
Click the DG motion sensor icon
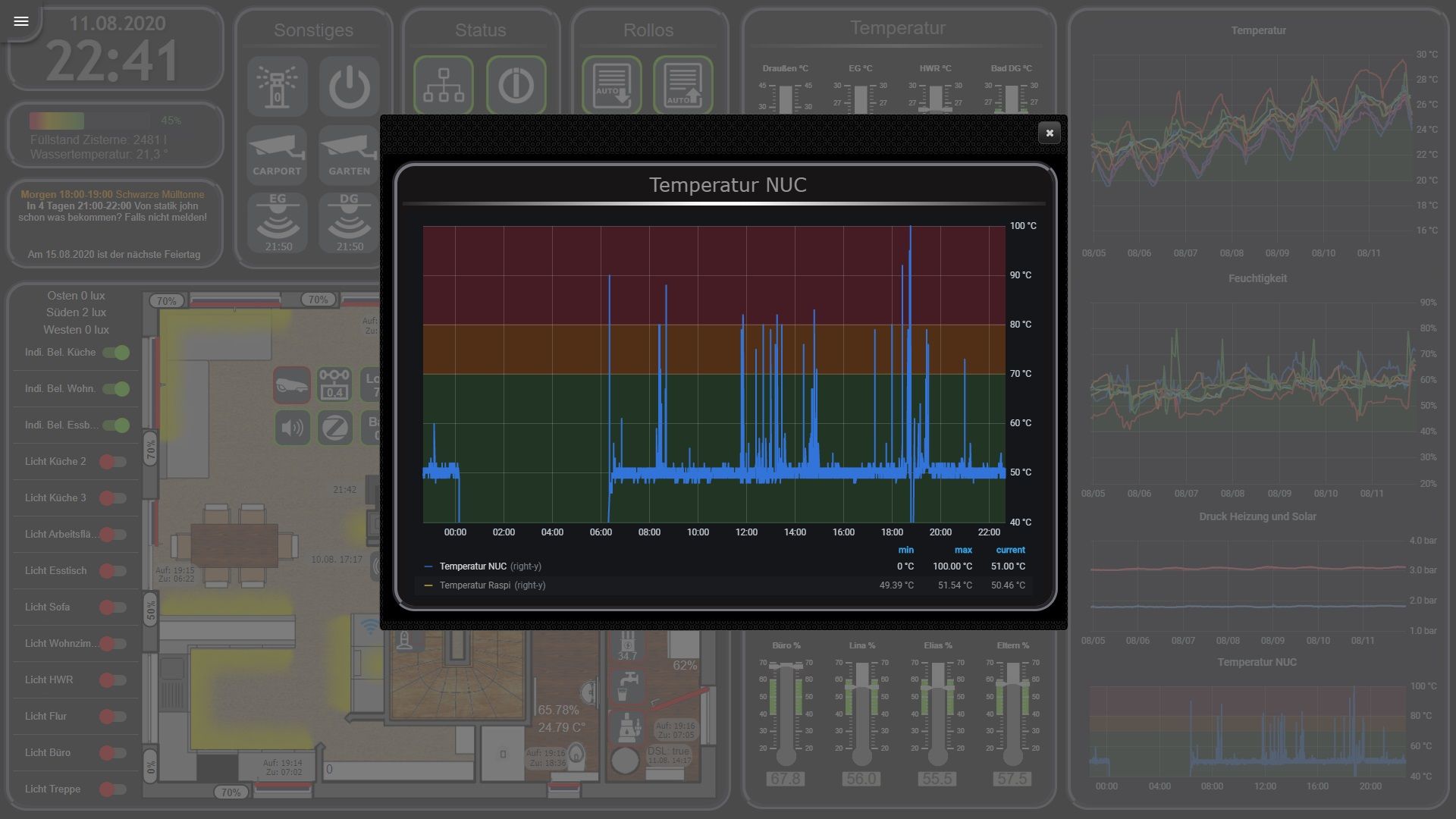(349, 222)
